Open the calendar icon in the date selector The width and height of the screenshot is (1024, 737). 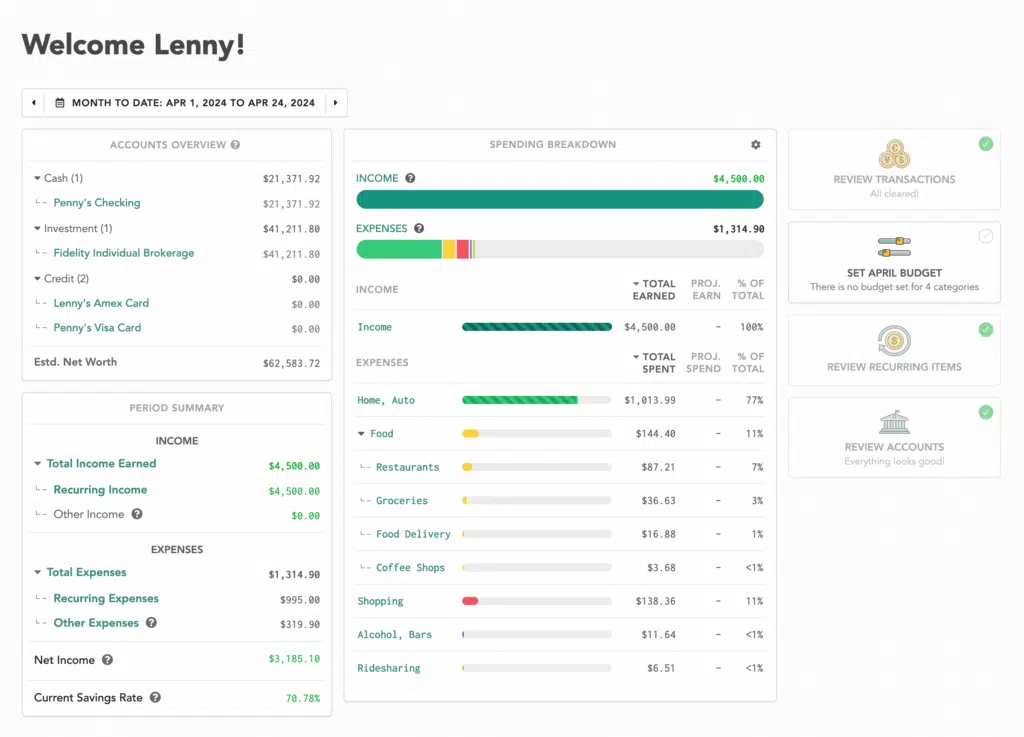[x=62, y=102]
